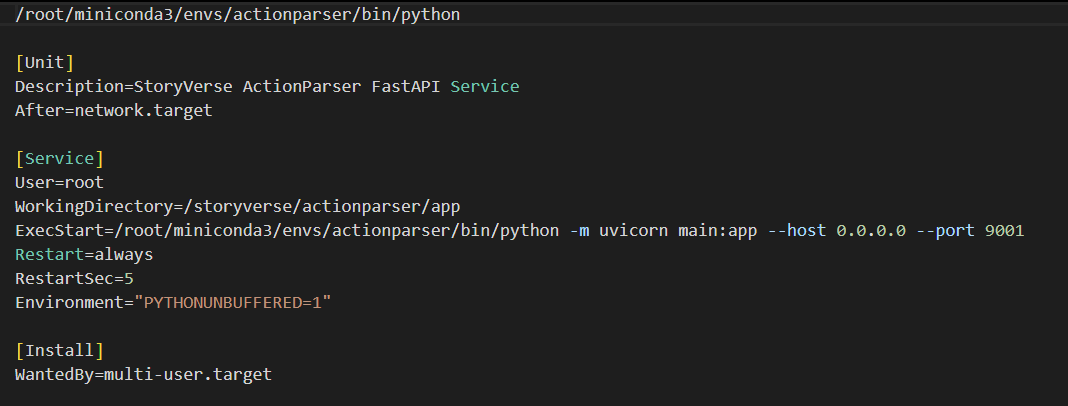The image size is (1068, 406).
Task: Click the WorkingDirectory=/storyverse/actionparser/app line
Action: click(x=238, y=206)
